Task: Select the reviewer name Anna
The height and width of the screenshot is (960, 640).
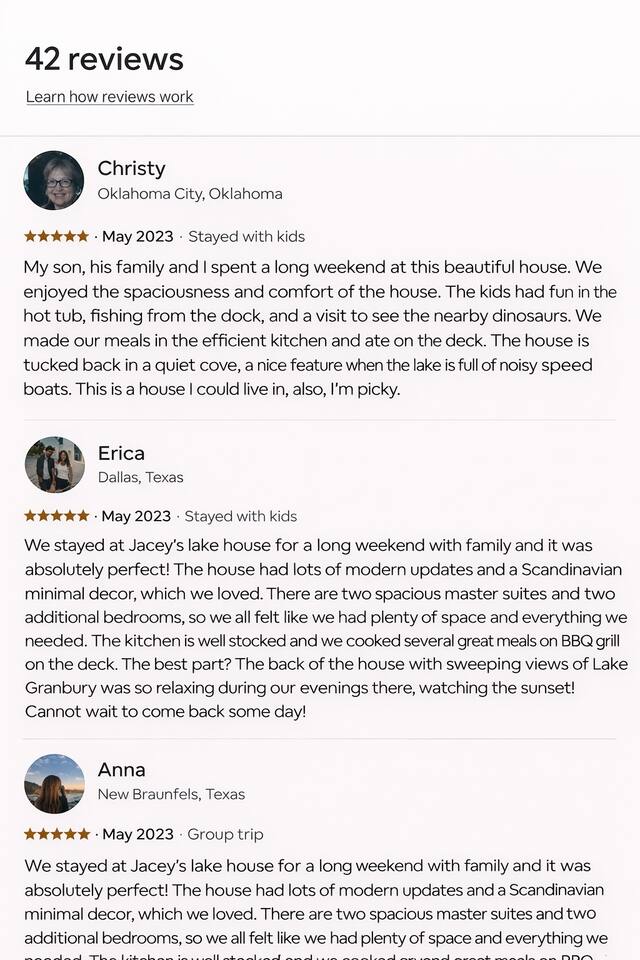Action: [121, 770]
